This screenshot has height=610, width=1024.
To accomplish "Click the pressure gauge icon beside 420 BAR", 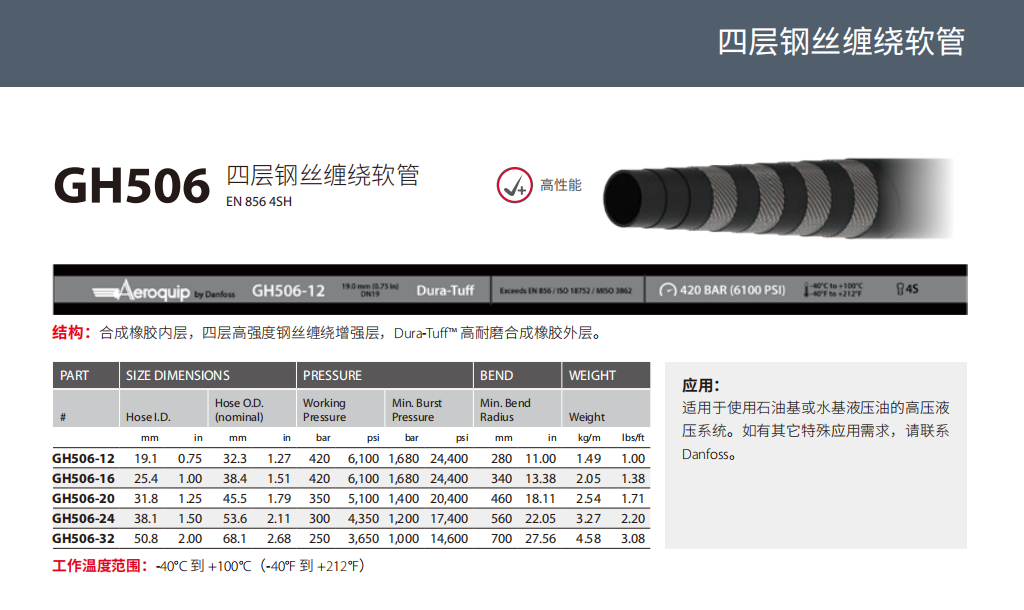I will point(668,291).
